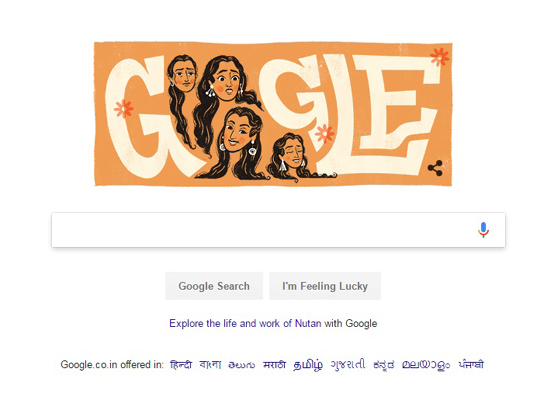
Task: Switch to Malayalam language (മലയാളം)
Action: [426, 365]
